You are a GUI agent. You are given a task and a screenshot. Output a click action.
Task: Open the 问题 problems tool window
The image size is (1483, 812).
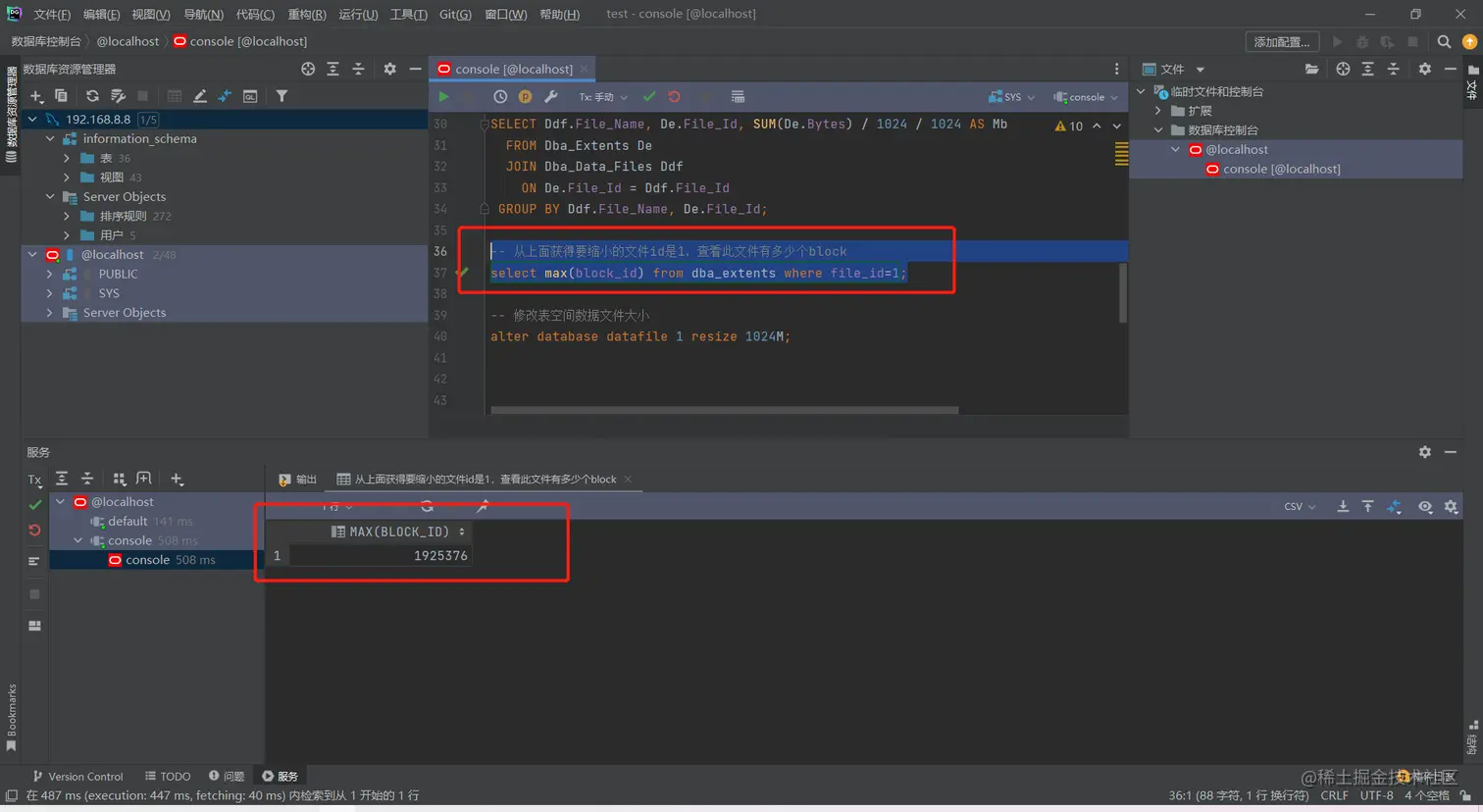click(x=227, y=777)
